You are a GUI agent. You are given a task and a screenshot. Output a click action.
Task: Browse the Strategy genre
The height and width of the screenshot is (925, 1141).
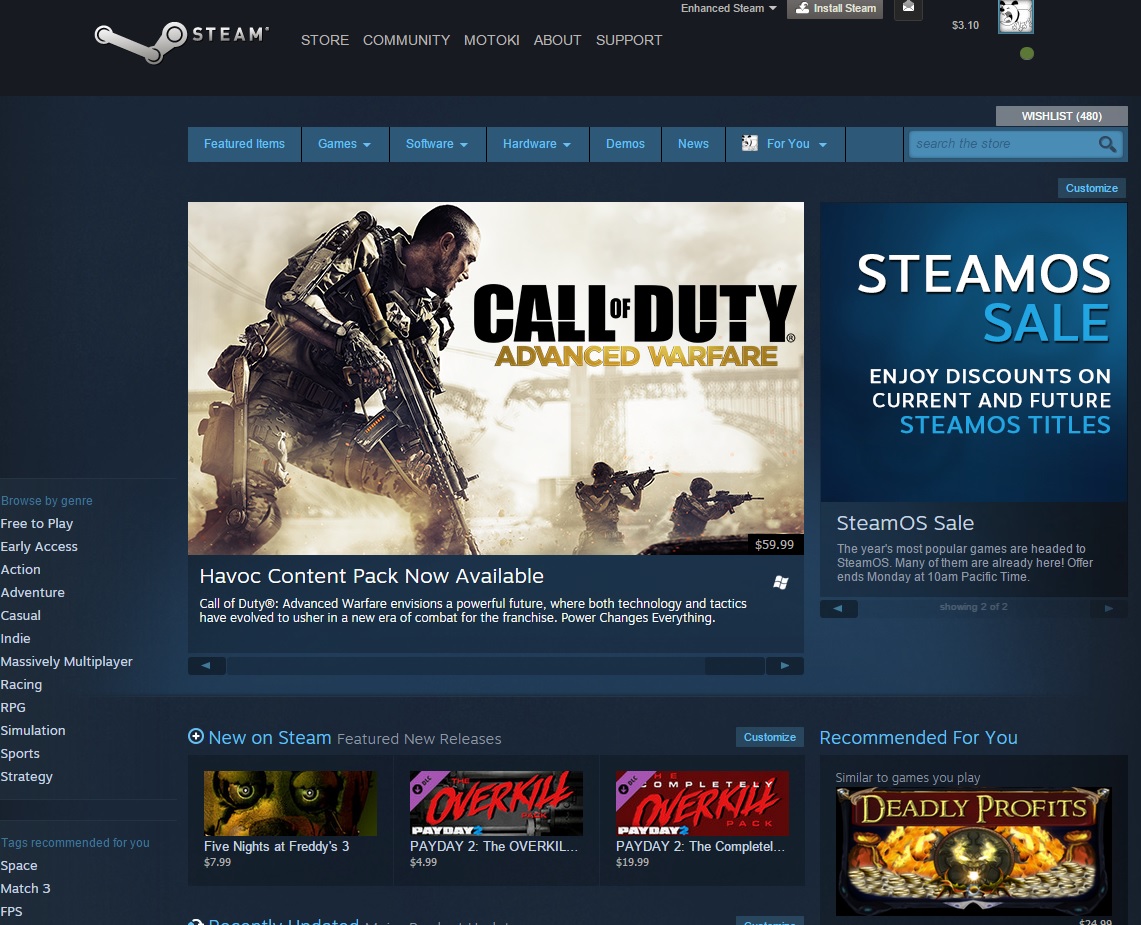tap(26, 777)
